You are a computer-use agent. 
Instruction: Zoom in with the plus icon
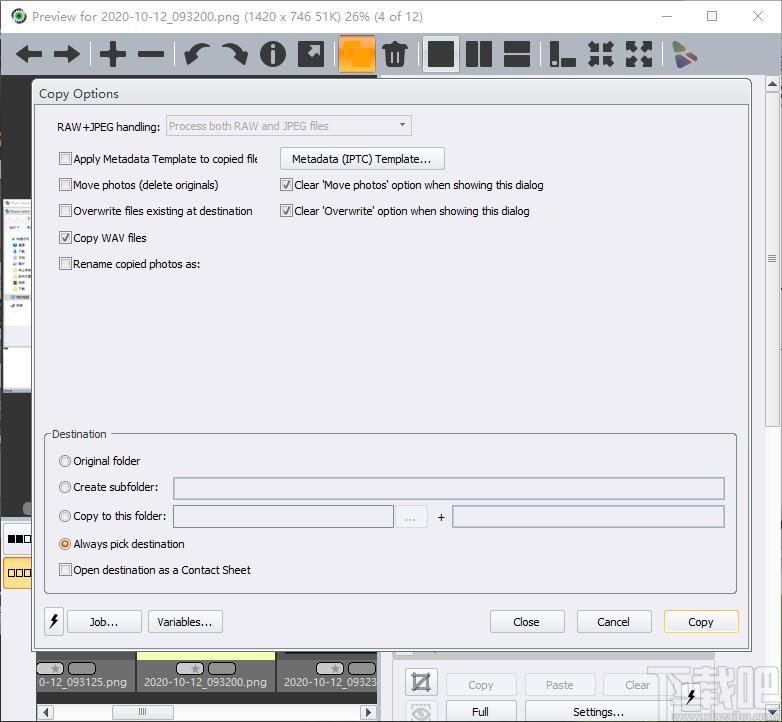(113, 54)
